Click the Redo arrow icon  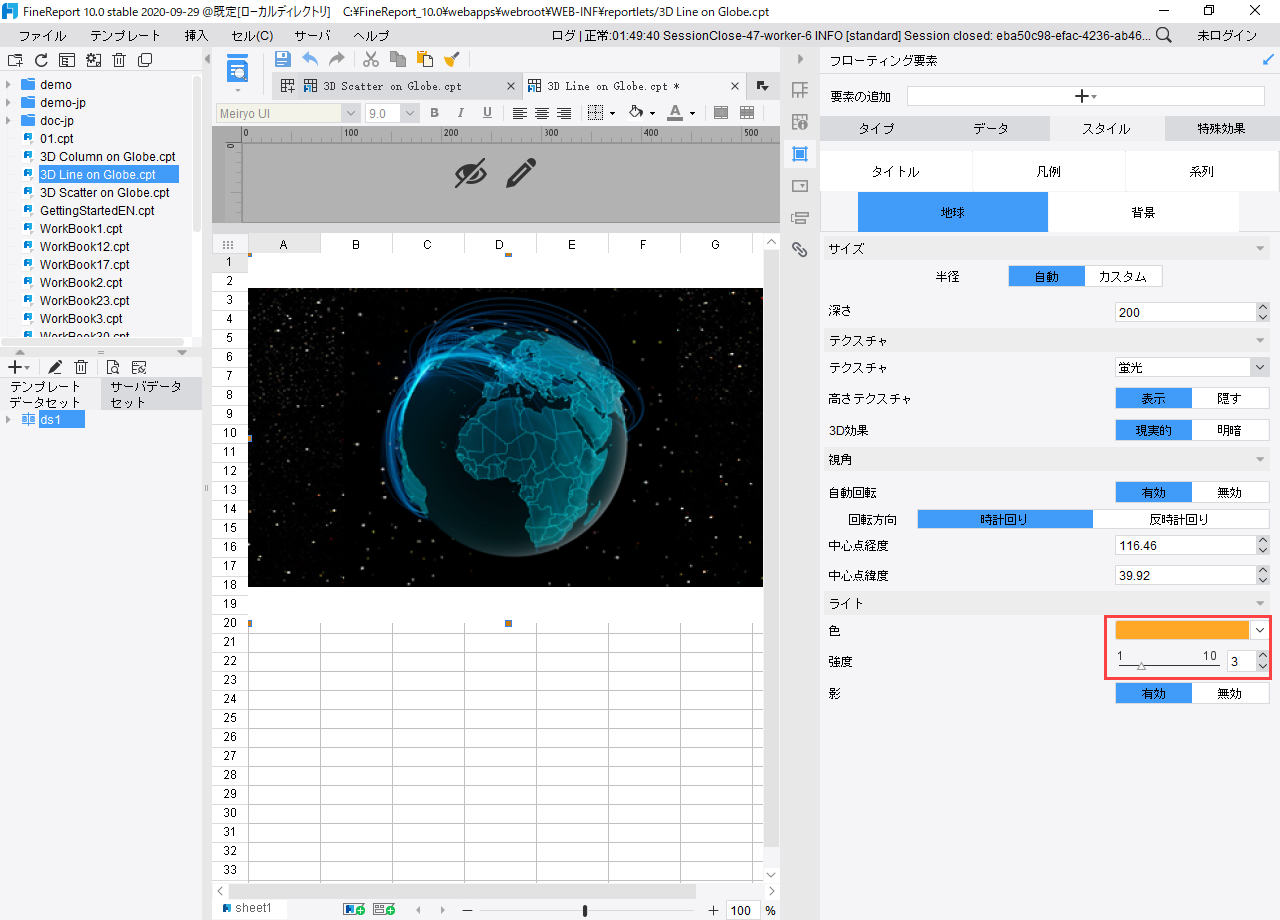[337, 59]
